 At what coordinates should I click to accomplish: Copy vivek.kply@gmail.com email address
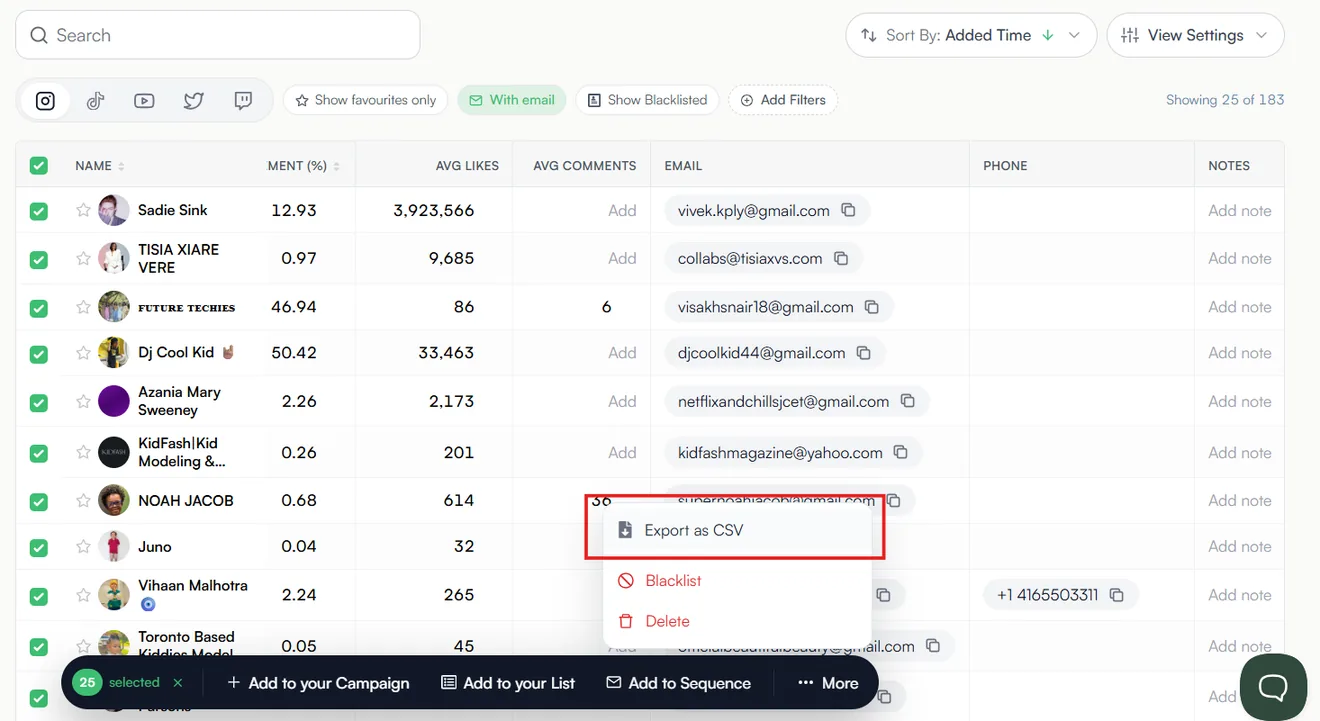848,210
